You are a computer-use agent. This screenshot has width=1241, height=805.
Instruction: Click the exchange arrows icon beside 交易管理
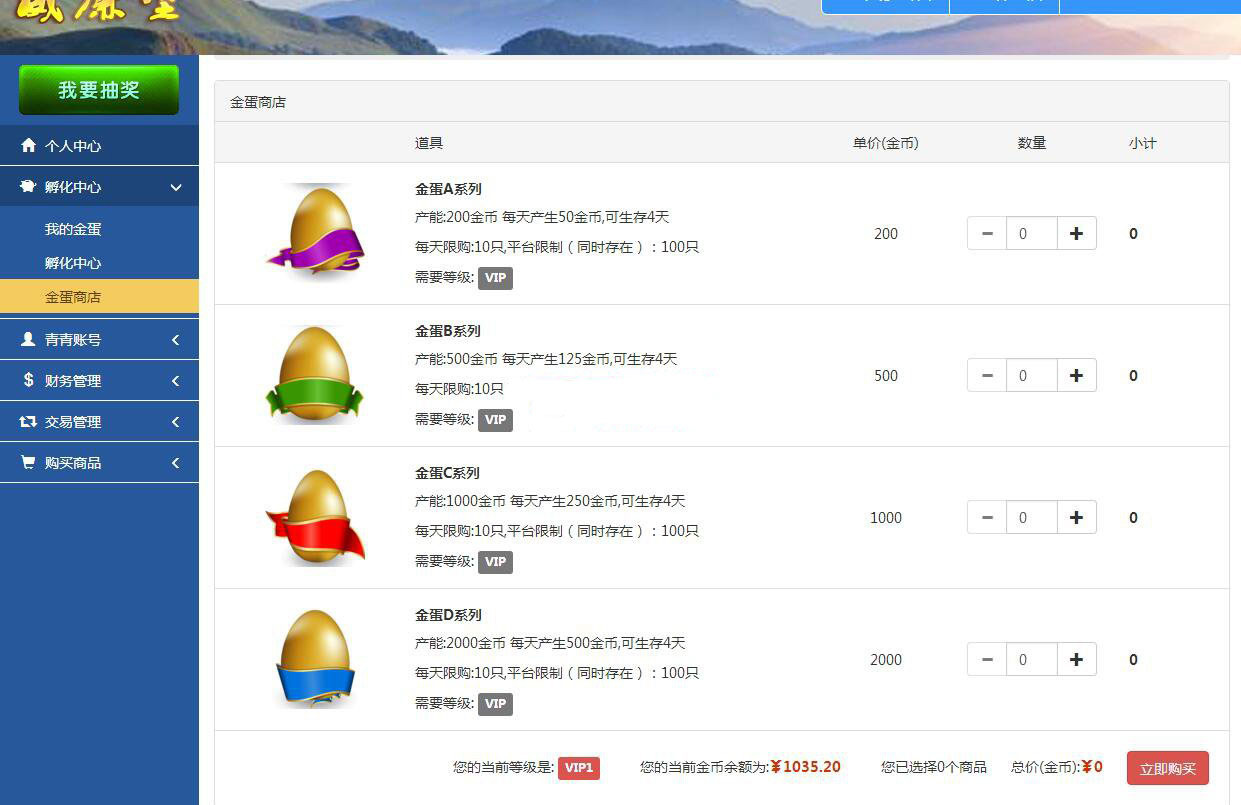point(28,422)
